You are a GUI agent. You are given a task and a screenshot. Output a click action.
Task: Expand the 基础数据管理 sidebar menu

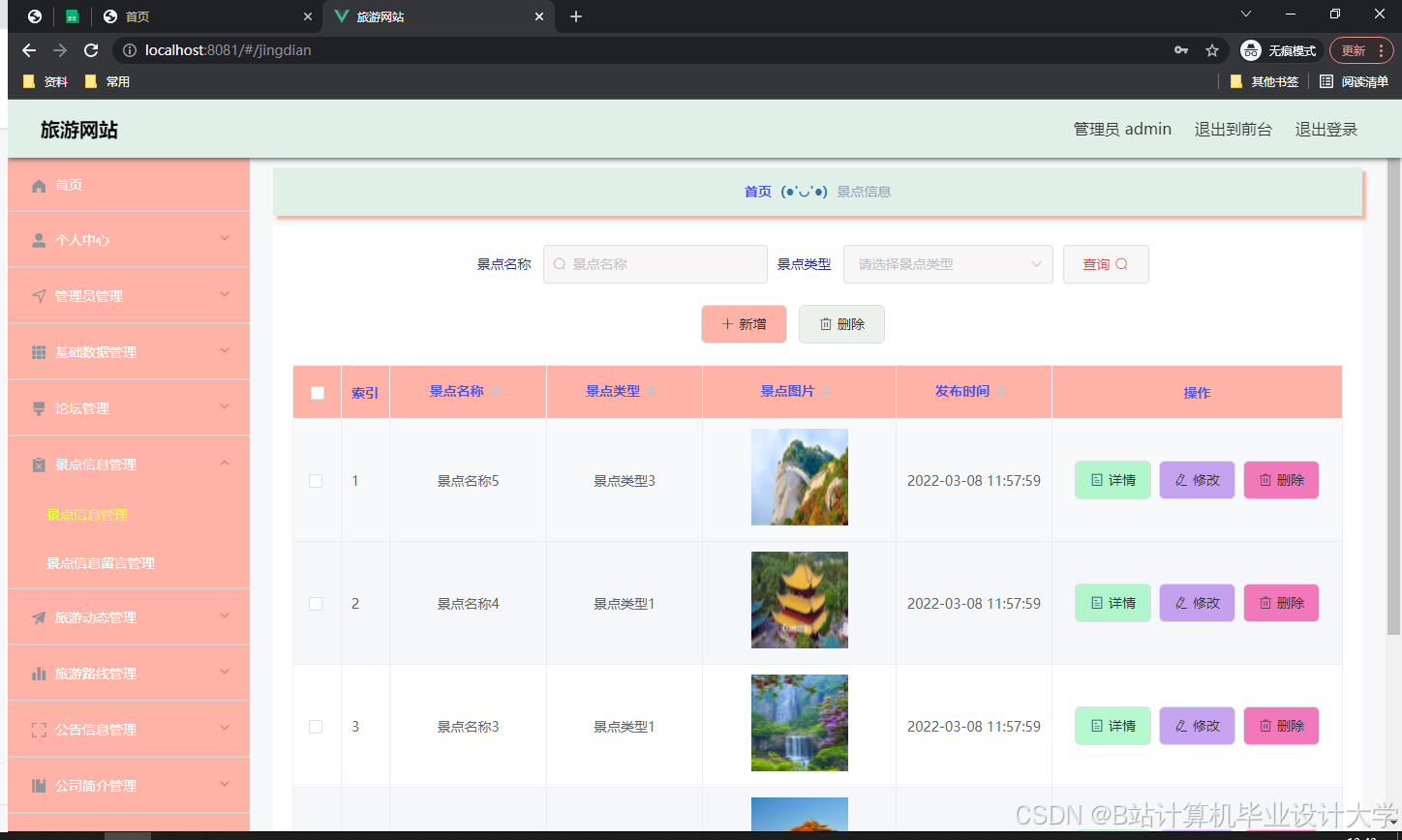point(225,350)
